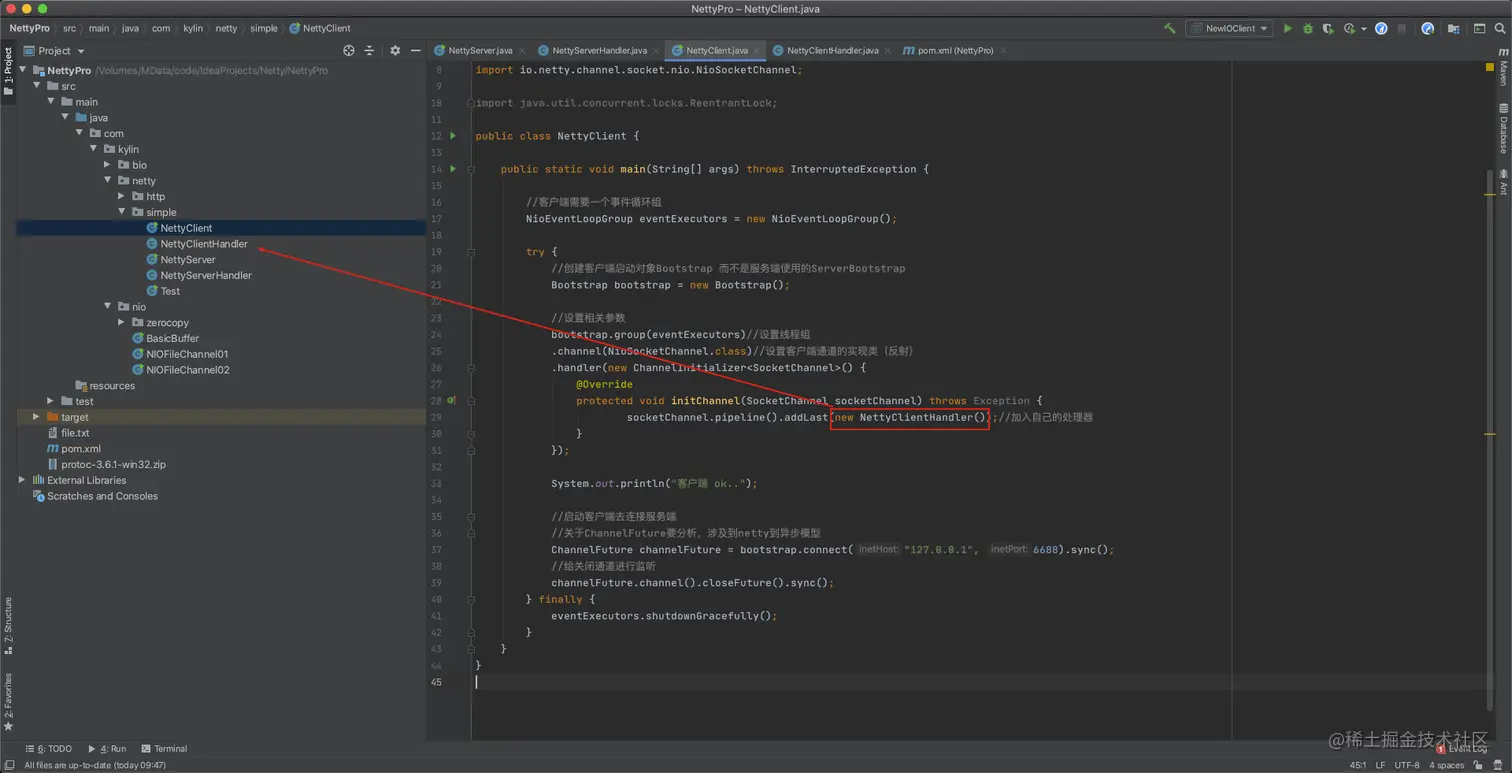This screenshot has height=773, width=1512.
Task: Switch to the NettyClientHandler.java tab
Action: coord(832,50)
